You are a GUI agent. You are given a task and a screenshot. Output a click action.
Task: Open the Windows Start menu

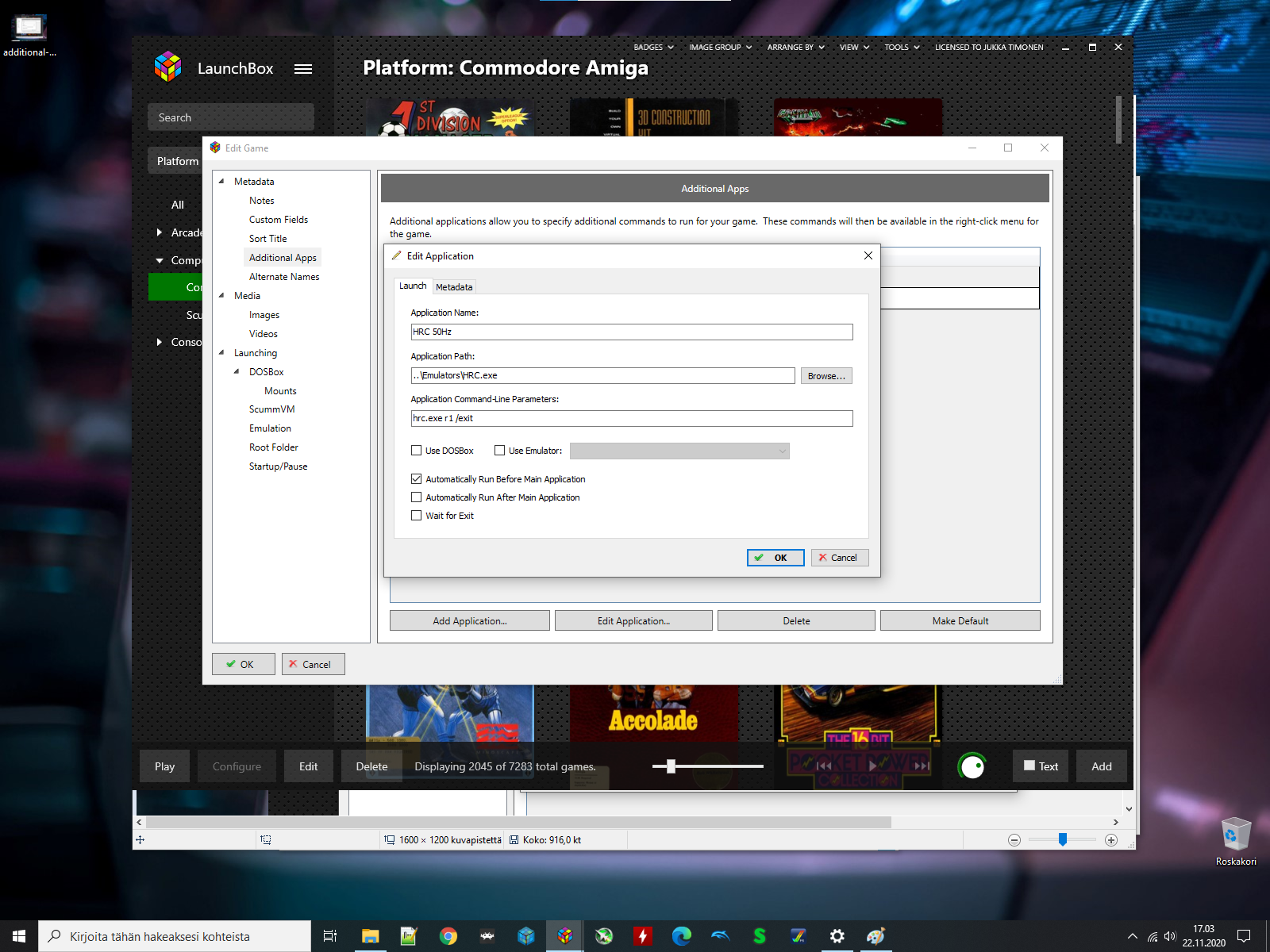(19, 936)
